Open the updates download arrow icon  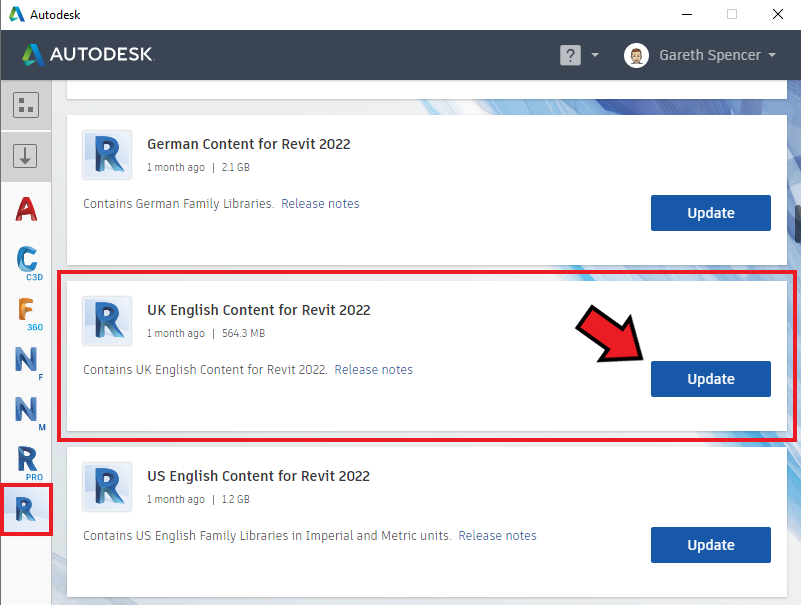pyautogui.click(x=25, y=156)
